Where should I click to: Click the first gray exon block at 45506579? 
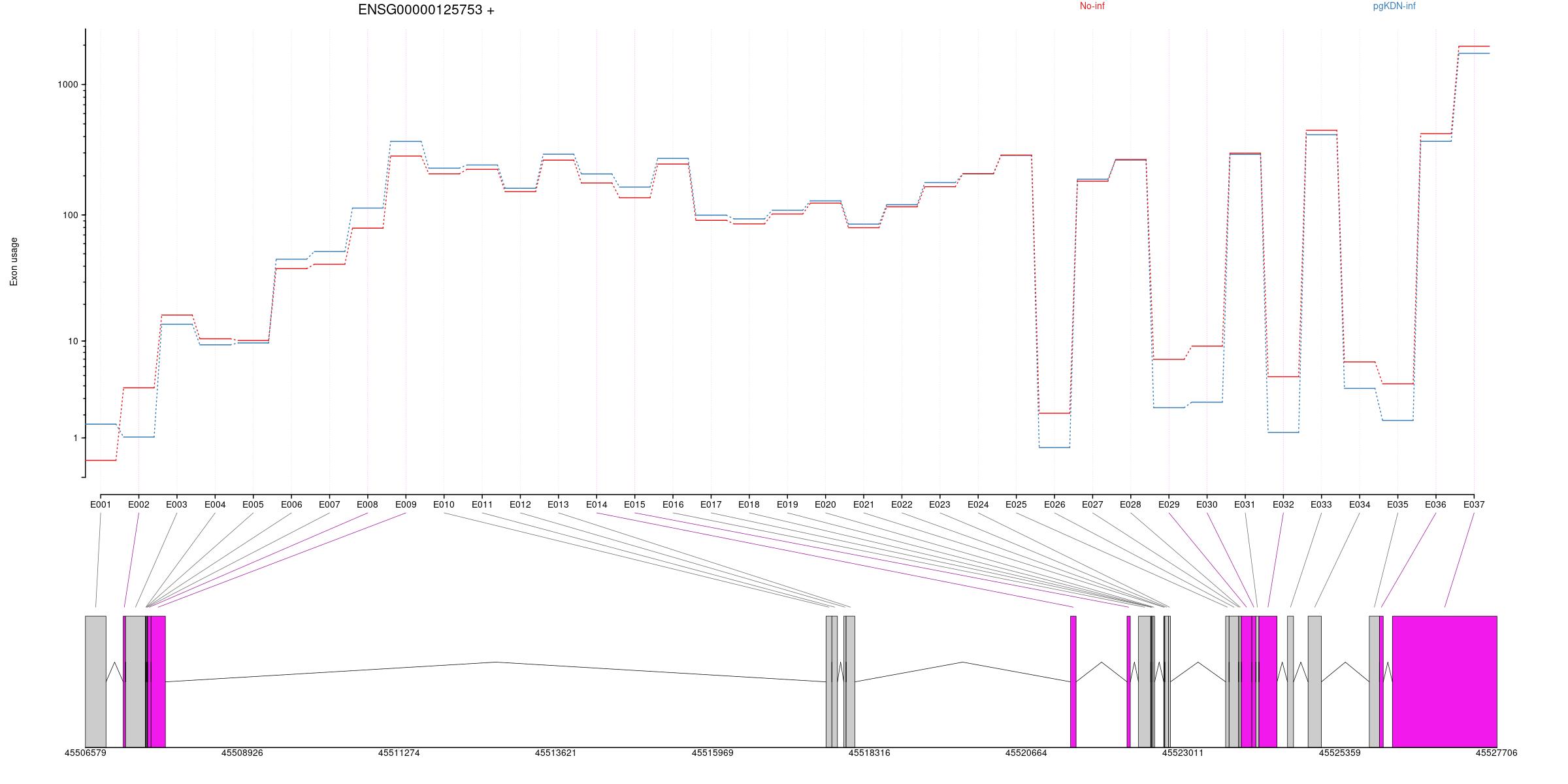point(95,681)
